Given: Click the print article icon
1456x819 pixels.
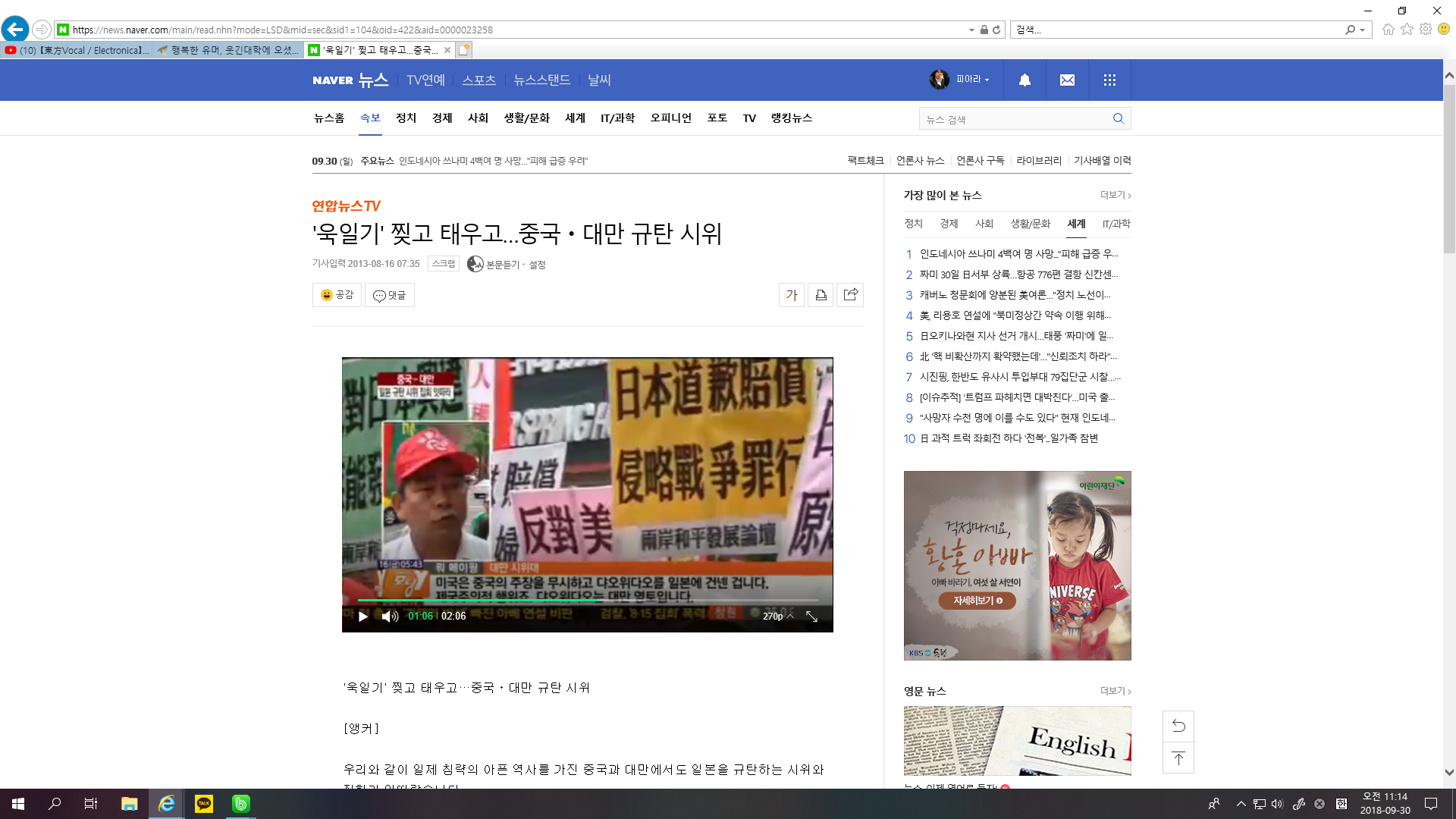Looking at the screenshot, I should pos(821,295).
